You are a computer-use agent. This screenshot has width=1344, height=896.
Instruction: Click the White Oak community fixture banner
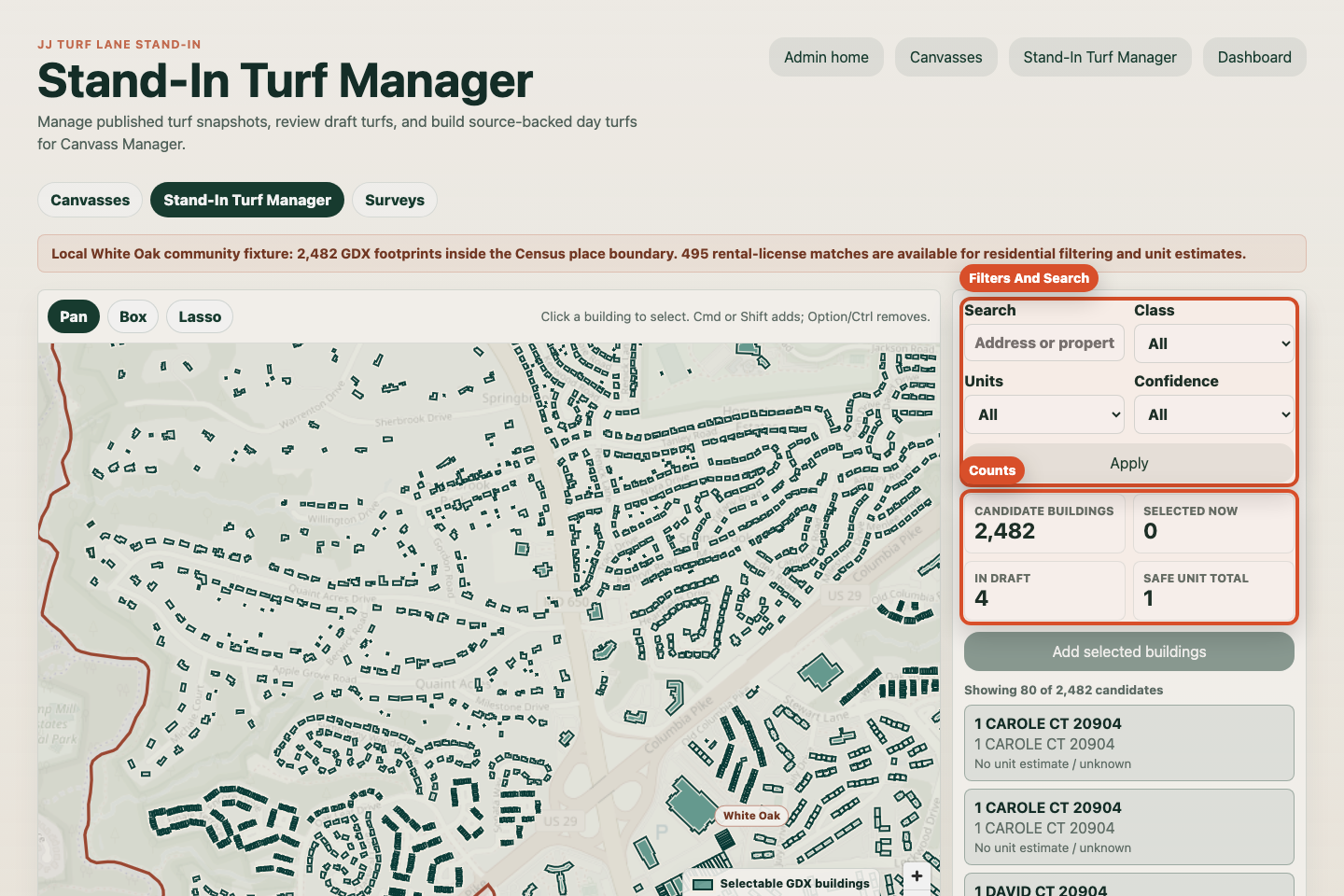672,253
